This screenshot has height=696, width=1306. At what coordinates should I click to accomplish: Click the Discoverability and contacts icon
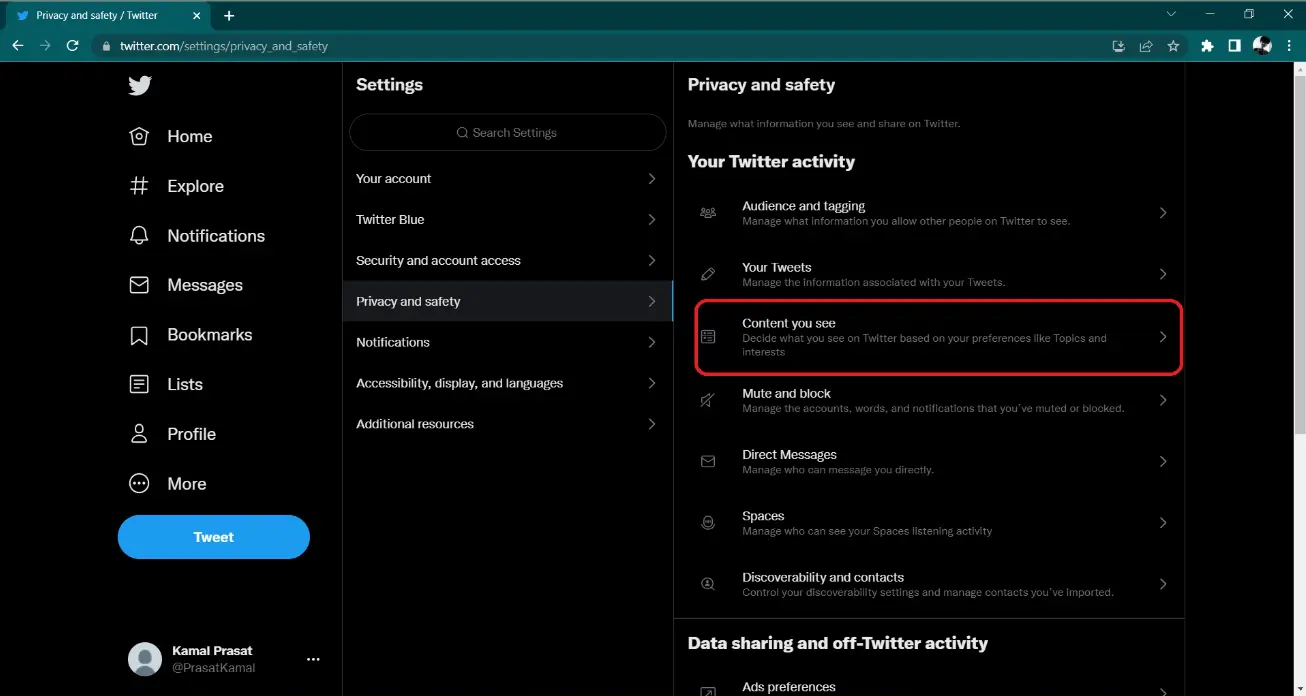(x=708, y=584)
